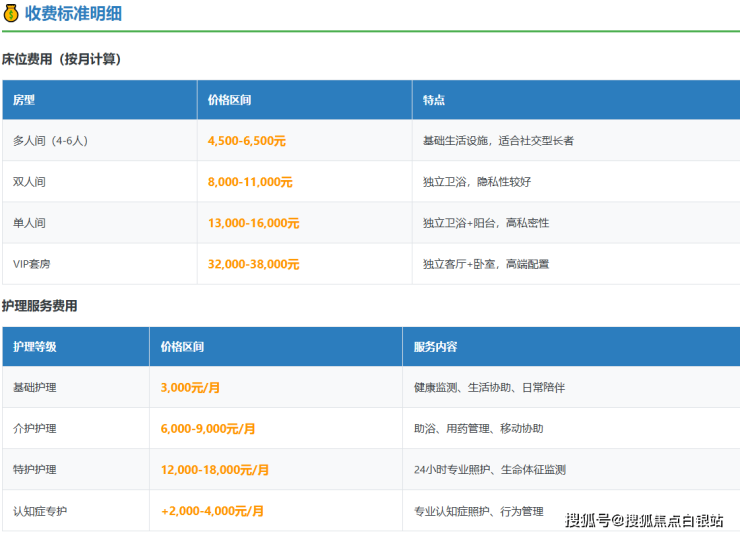Click the 服务内容 column header
The width and height of the screenshot is (740, 536).
435,347
